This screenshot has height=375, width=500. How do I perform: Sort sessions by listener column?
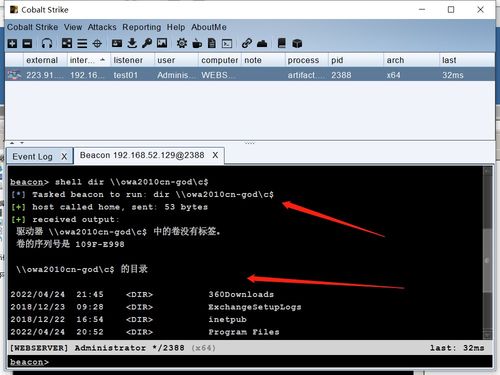(132, 60)
